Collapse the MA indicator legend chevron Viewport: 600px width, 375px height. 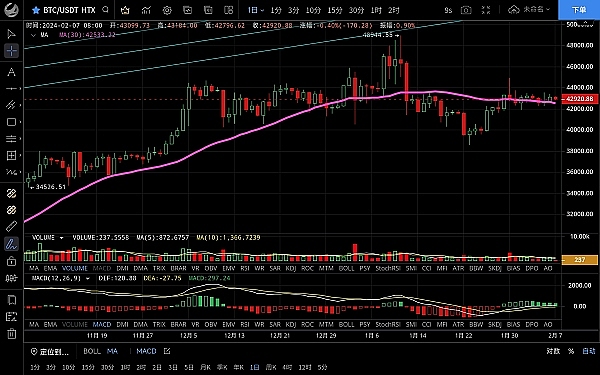click(33, 35)
